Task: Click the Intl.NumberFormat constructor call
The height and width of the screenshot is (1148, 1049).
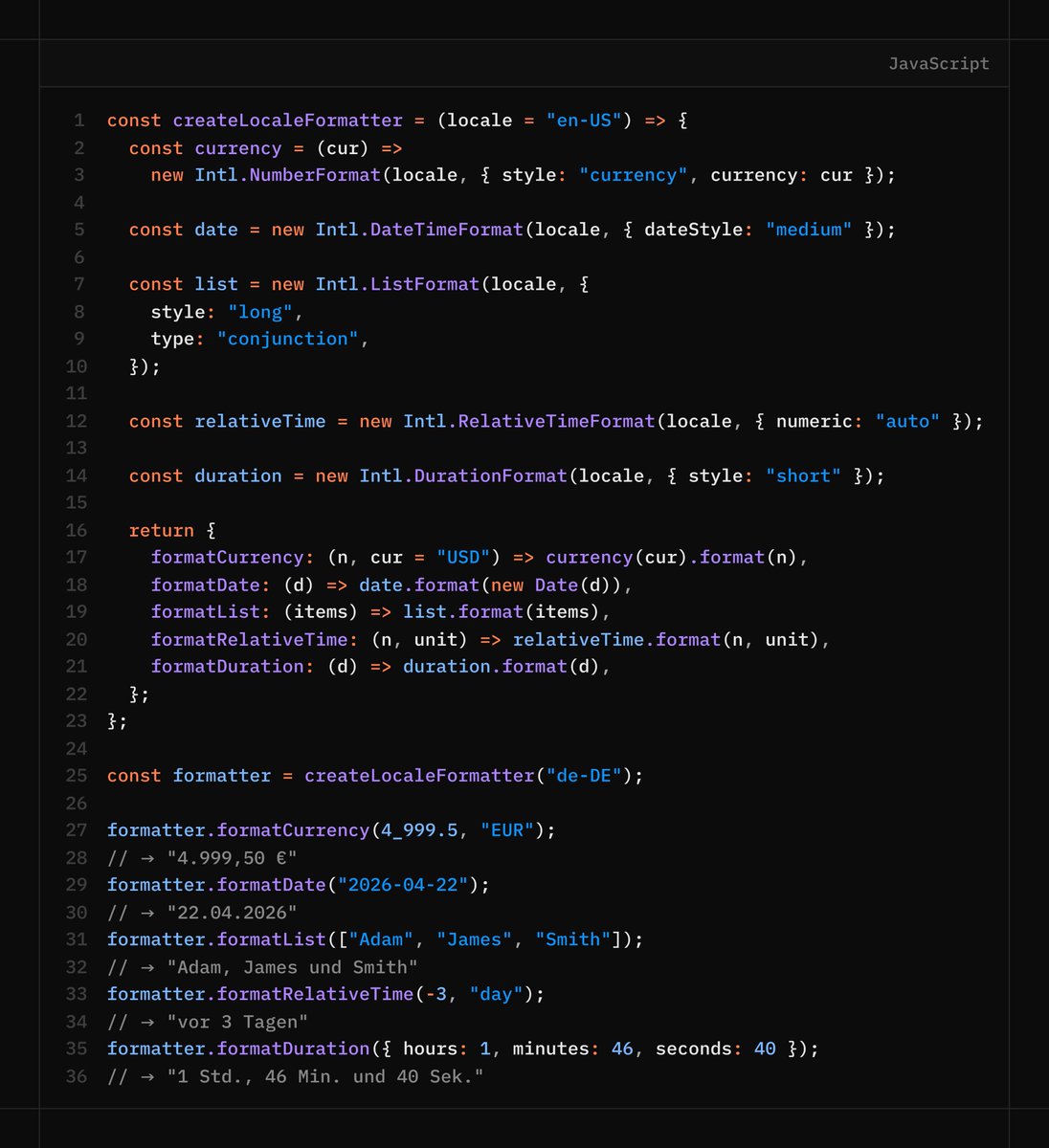Action: pyautogui.click(x=288, y=175)
